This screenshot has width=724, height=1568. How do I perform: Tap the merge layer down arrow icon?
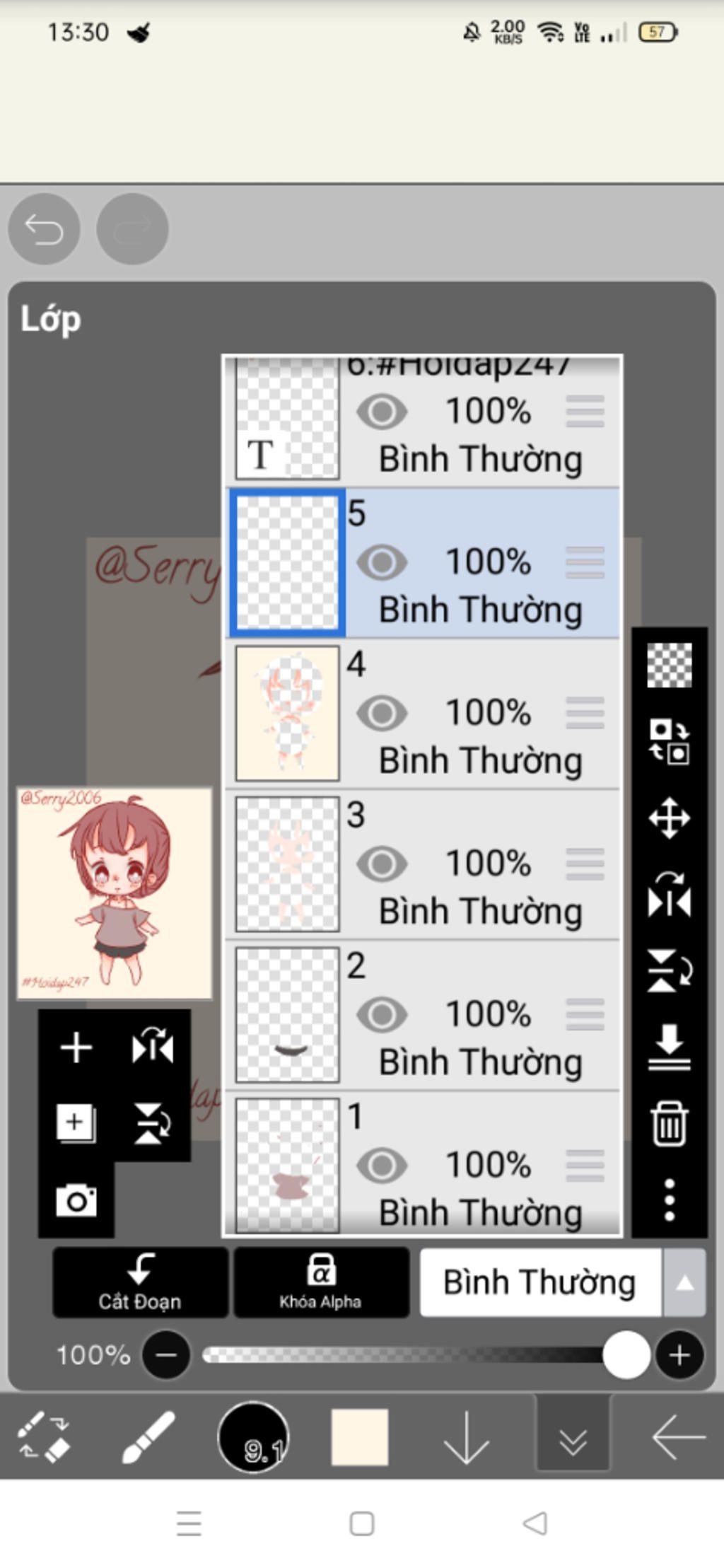click(x=669, y=1046)
